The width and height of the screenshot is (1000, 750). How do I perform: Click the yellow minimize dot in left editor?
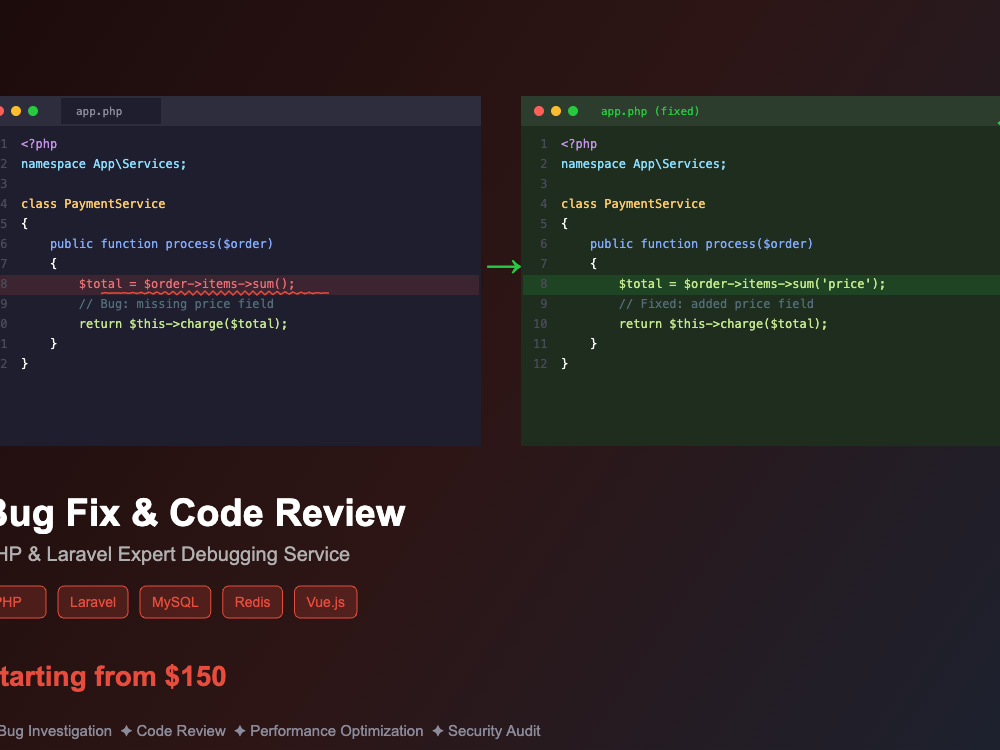tap(16, 111)
